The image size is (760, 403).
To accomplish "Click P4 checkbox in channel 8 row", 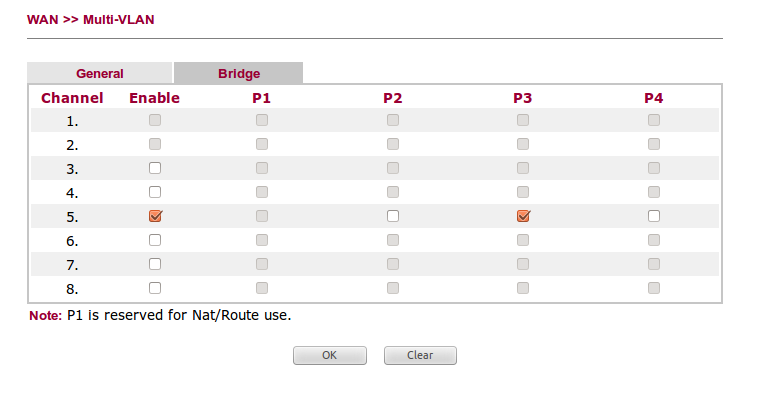I will click(x=653, y=288).
